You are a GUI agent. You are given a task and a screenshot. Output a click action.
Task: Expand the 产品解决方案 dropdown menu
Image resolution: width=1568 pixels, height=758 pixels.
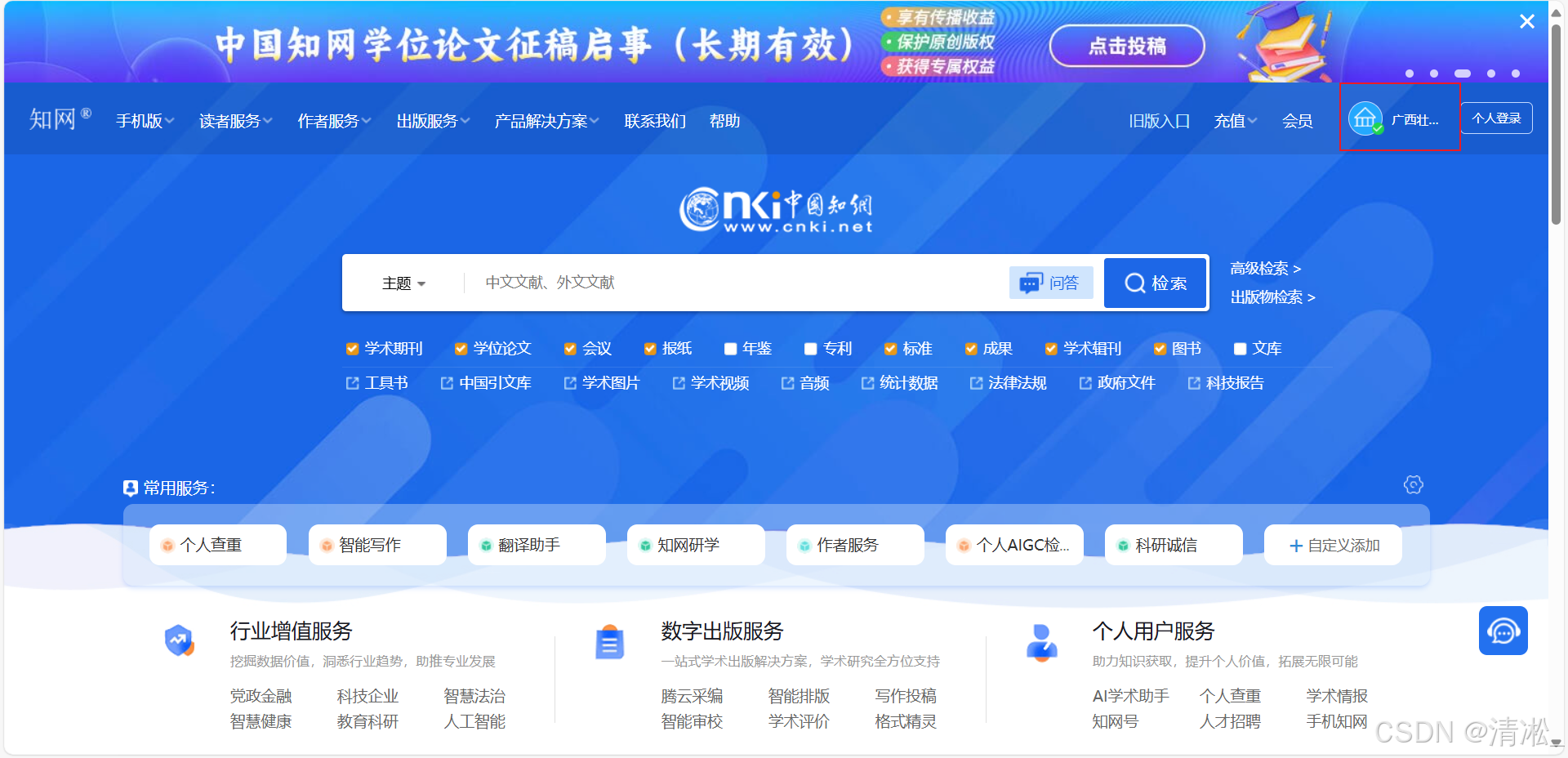[x=546, y=121]
